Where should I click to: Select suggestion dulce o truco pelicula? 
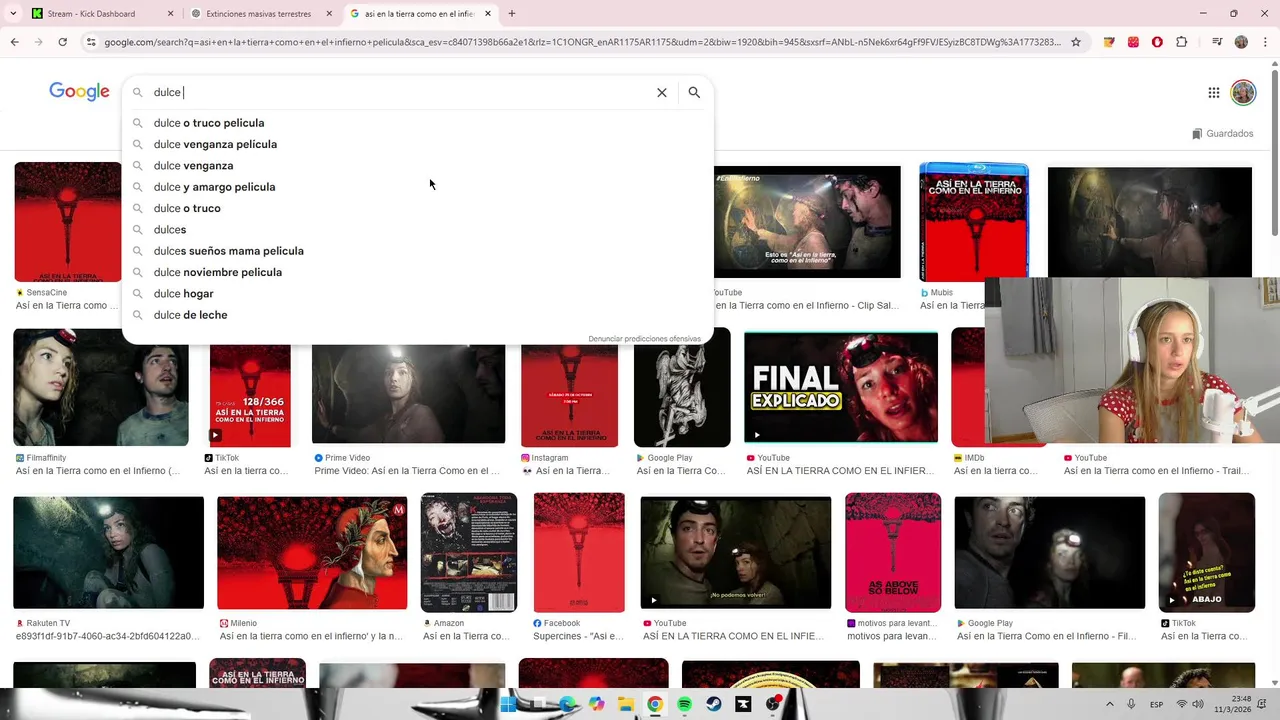418,123
